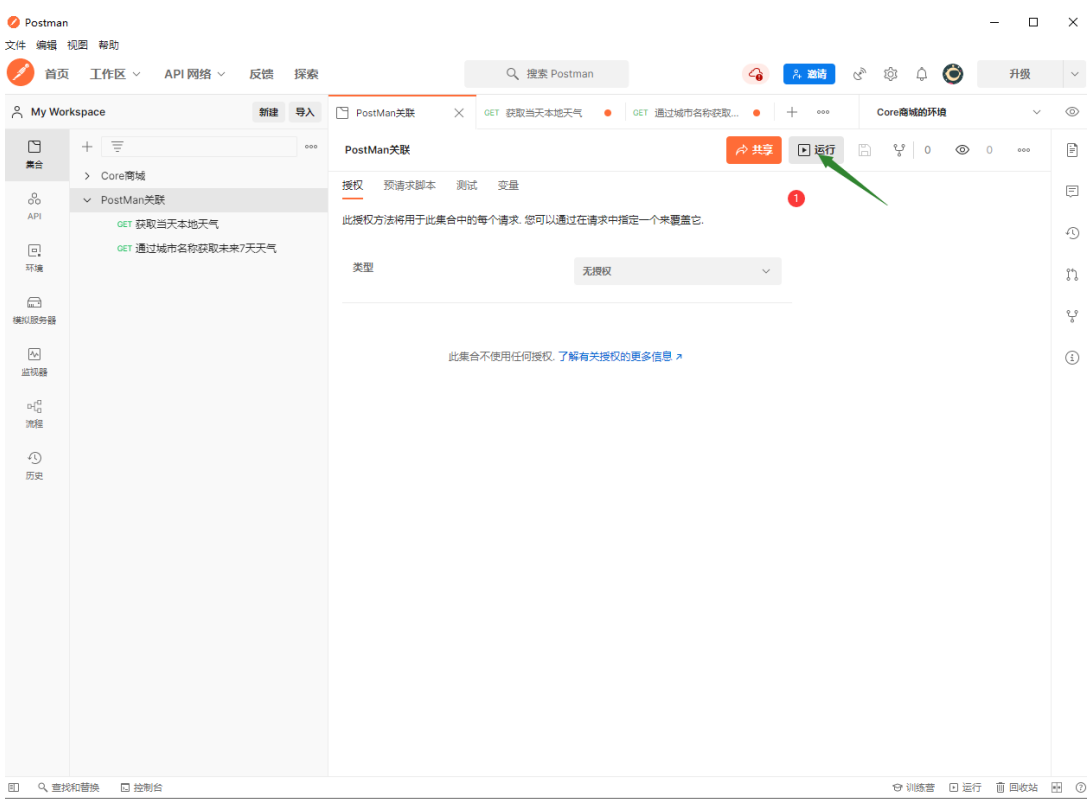Open 了解有关授权的更多信息 link
1091x799 pixels.
[620, 356]
